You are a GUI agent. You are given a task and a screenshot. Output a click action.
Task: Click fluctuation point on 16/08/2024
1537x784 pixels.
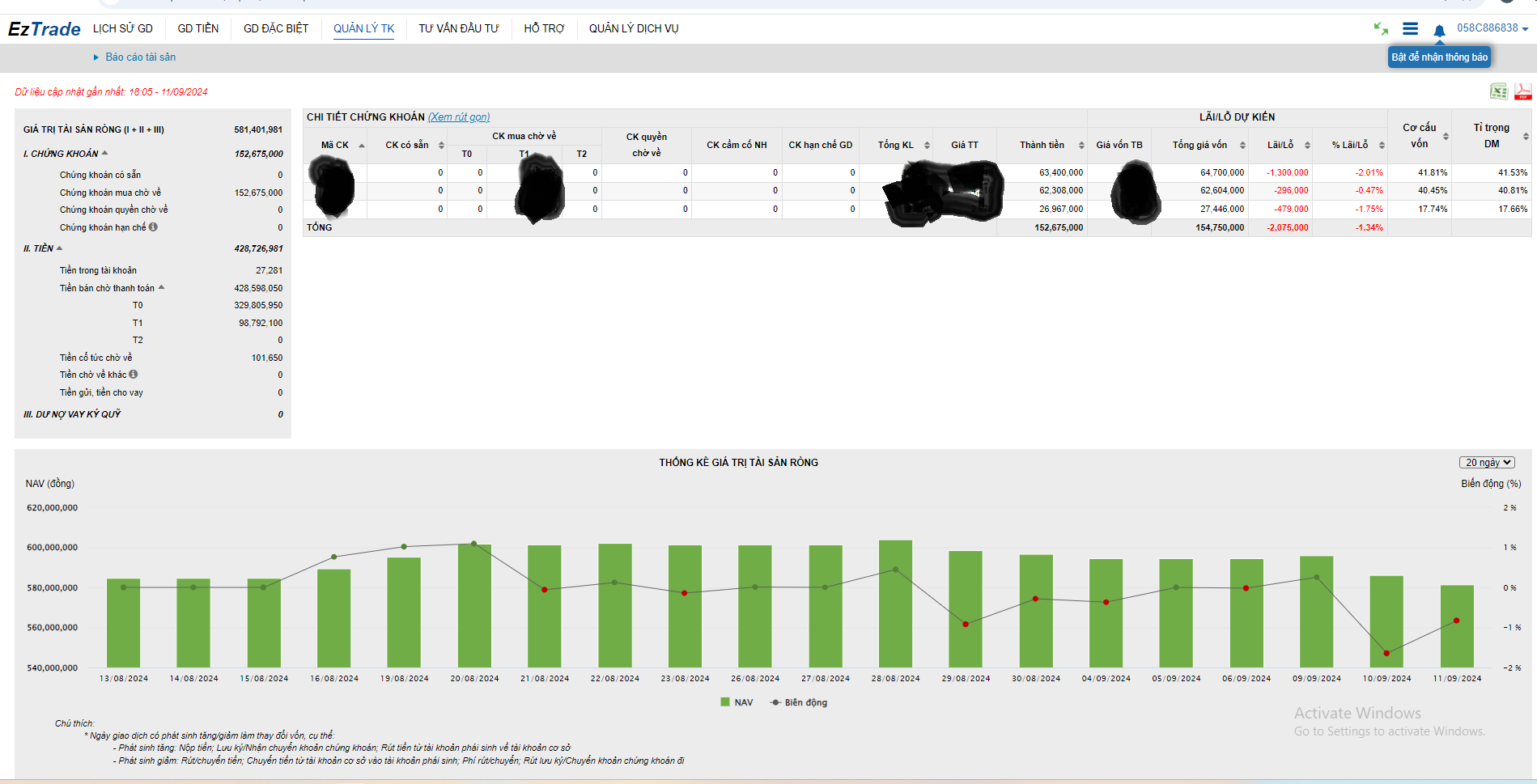334,557
